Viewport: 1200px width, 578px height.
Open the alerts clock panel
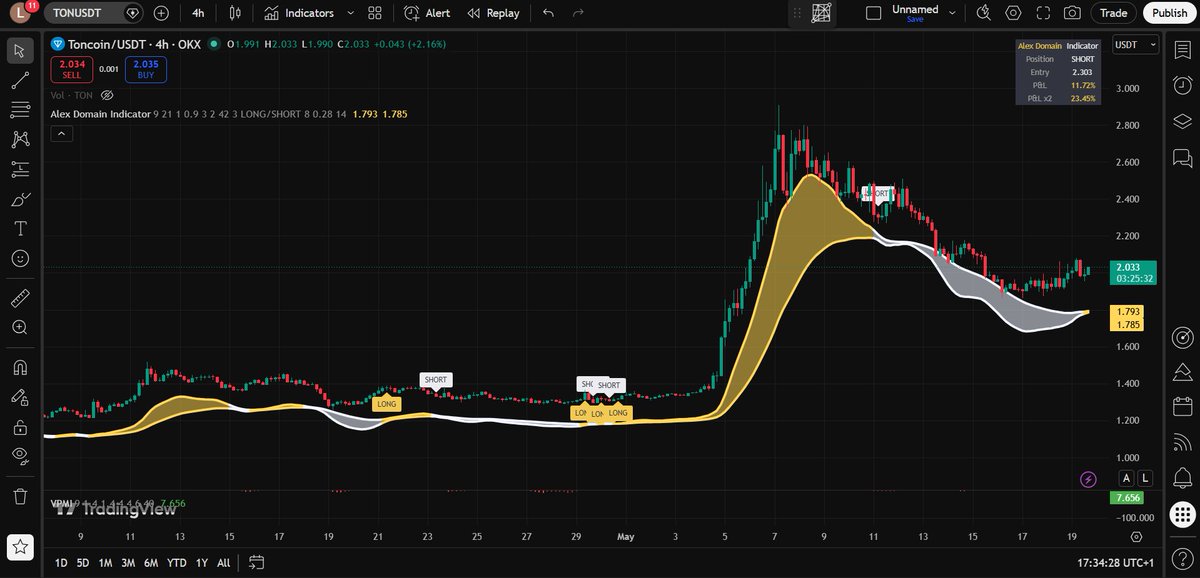[1181, 86]
